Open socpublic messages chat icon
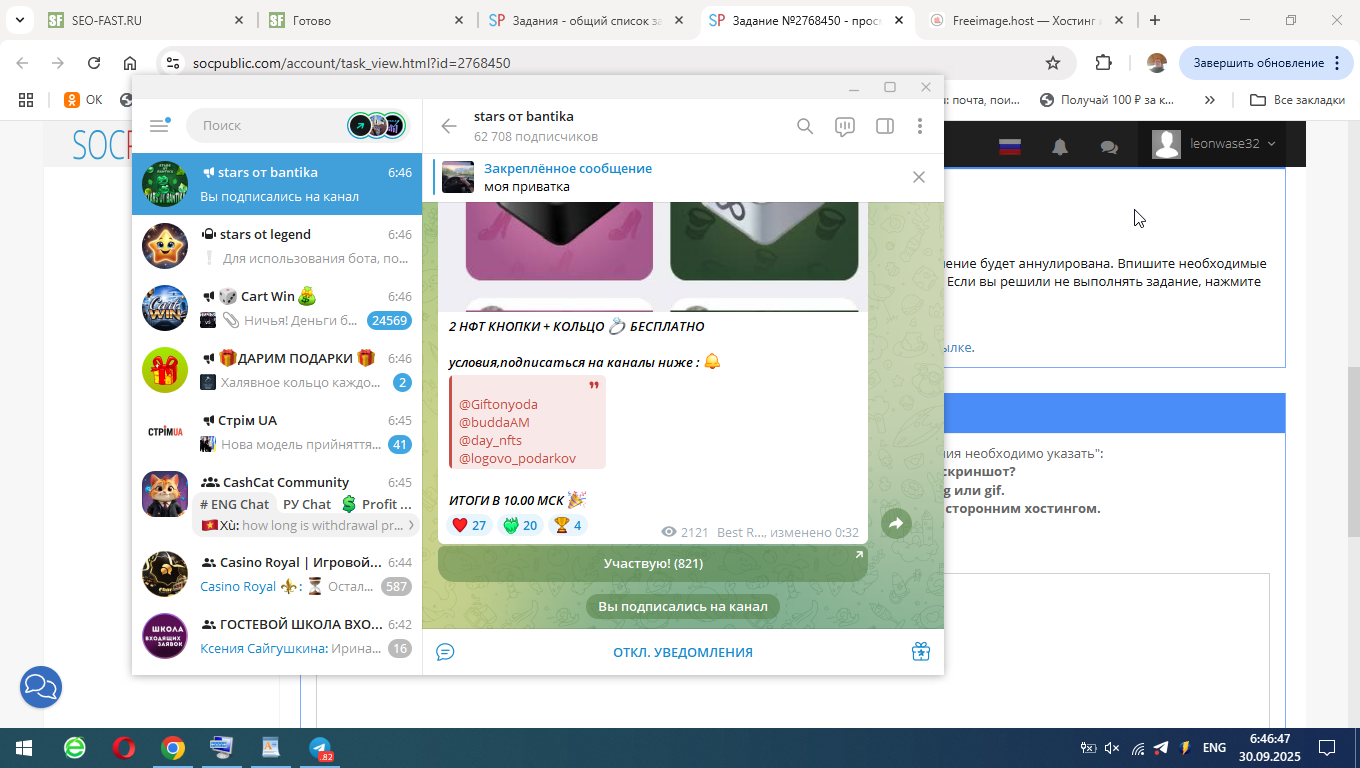Viewport: 1360px width, 768px height. pos(1109,147)
